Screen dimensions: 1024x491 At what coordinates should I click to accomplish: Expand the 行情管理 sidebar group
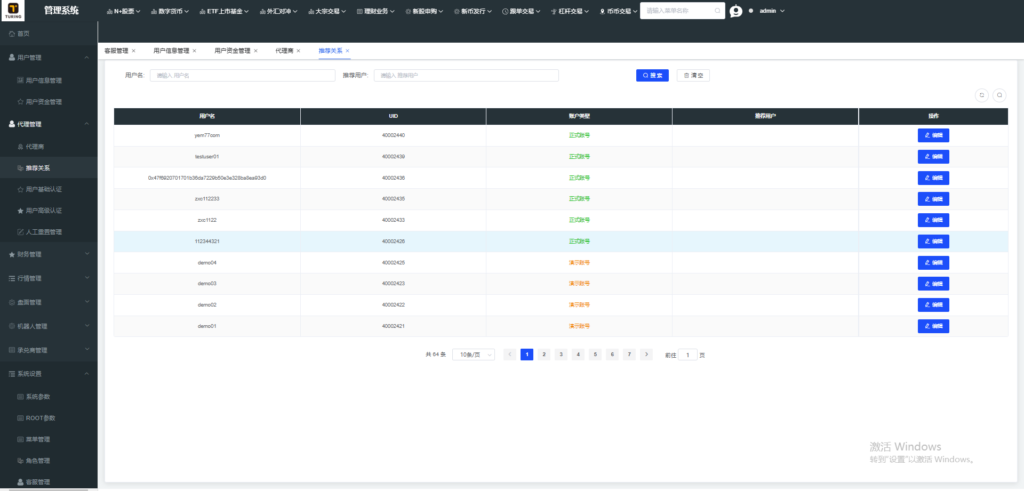[48, 278]
